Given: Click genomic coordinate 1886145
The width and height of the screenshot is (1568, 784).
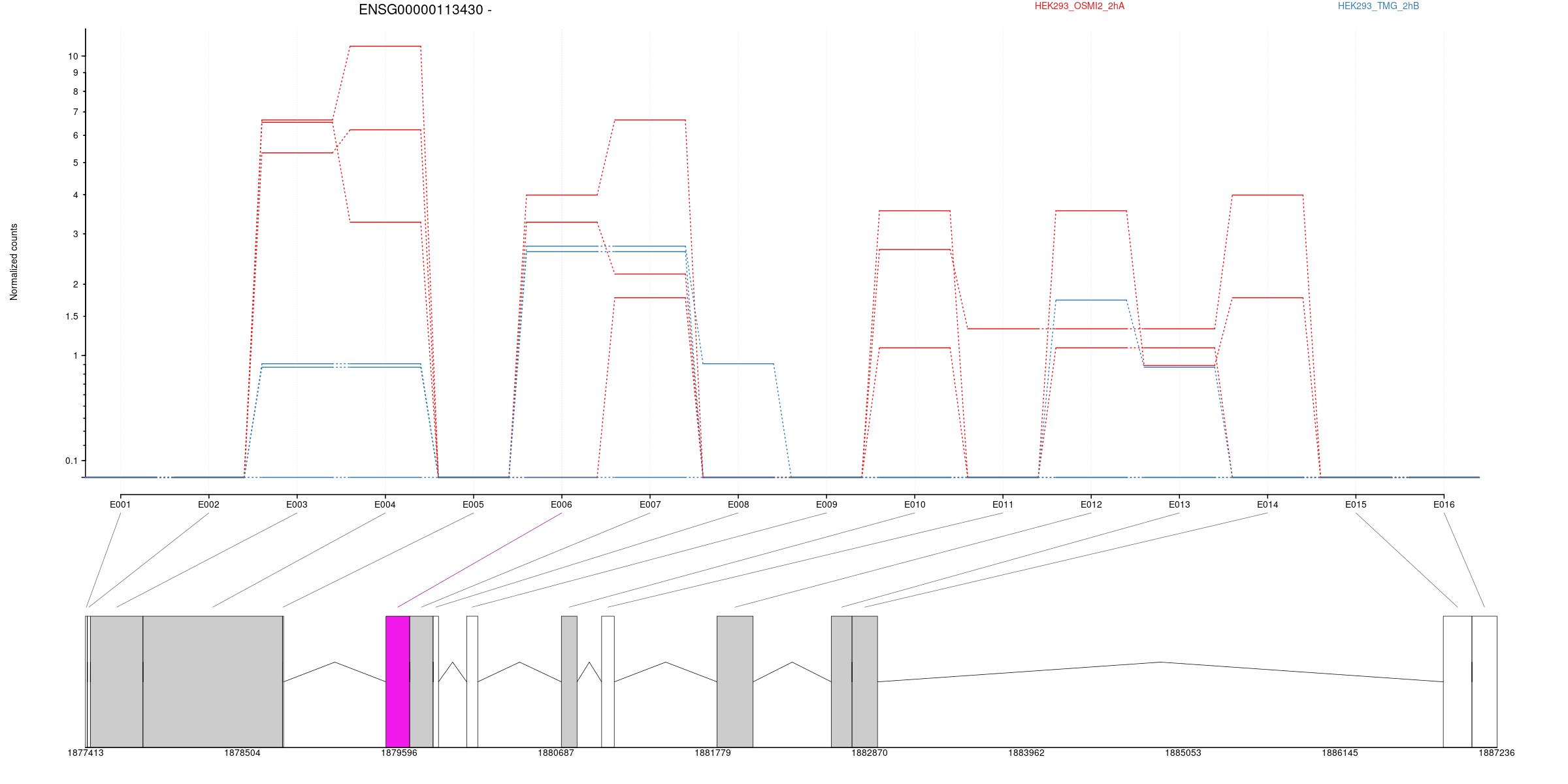Looking at the screenshot, I should tap(1340, 753).
